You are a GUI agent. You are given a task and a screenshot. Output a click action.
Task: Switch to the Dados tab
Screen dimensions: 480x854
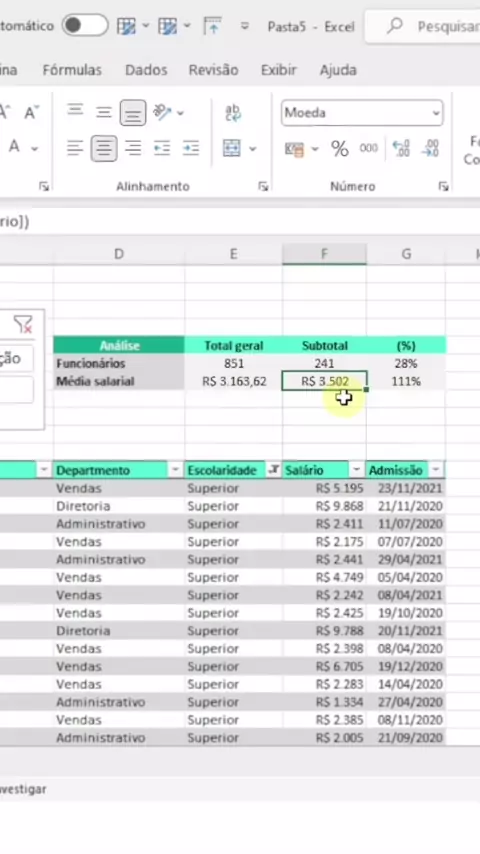pyautogui.click(x=146, y=70)
